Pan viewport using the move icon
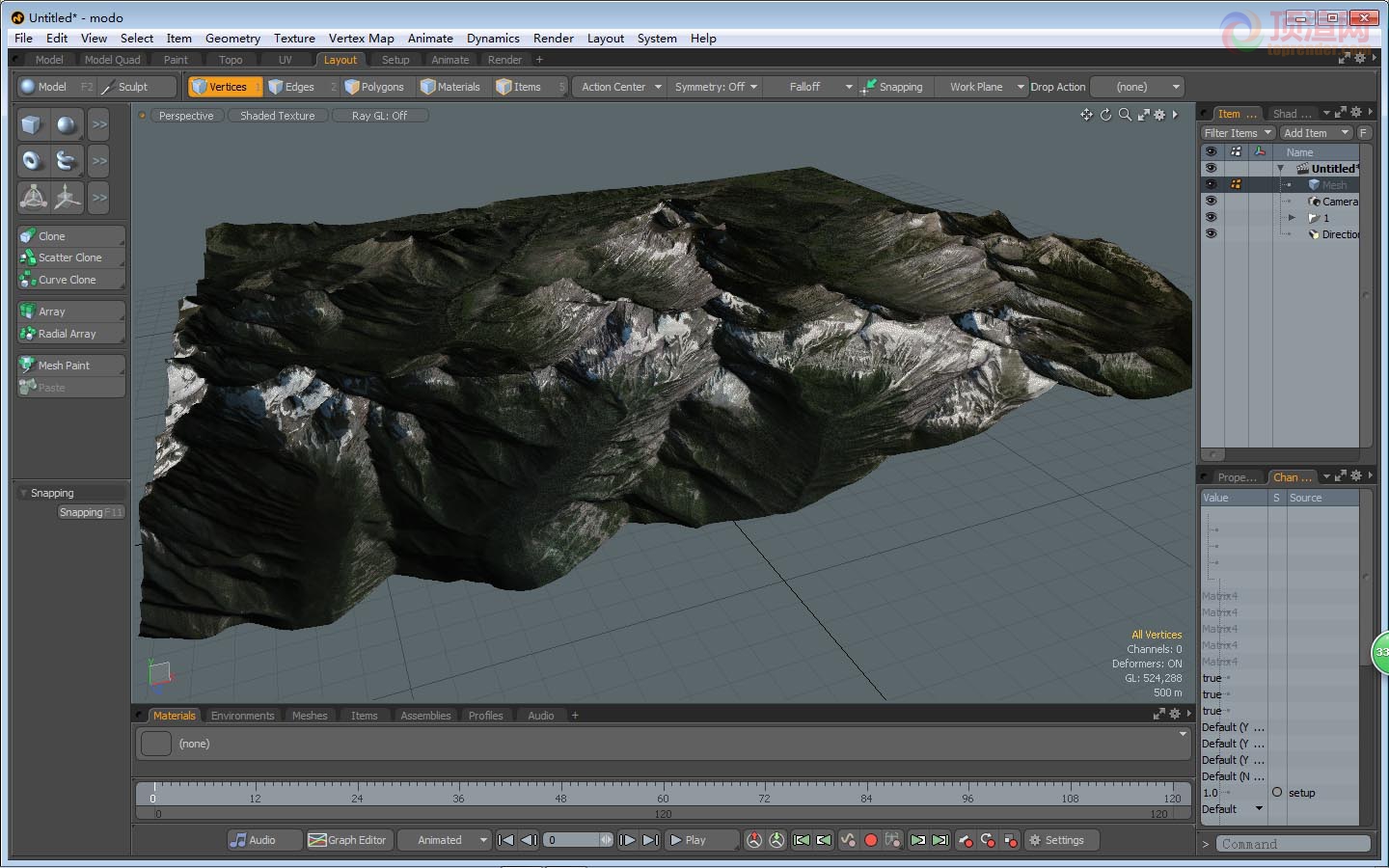This screenshot has height=868, width=1389. (x=1087, y=115)
